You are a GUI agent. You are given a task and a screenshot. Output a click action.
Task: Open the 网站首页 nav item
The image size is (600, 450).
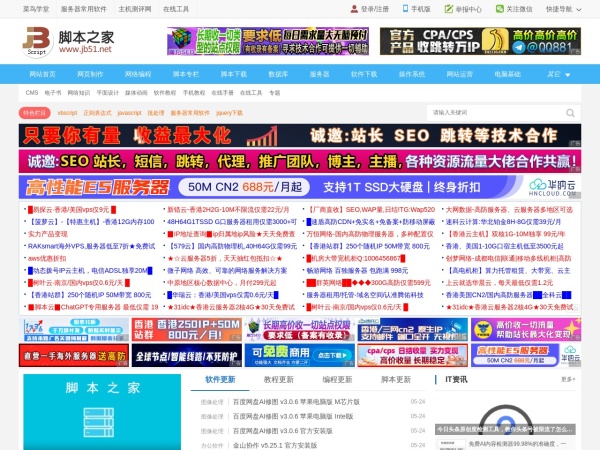42,74
